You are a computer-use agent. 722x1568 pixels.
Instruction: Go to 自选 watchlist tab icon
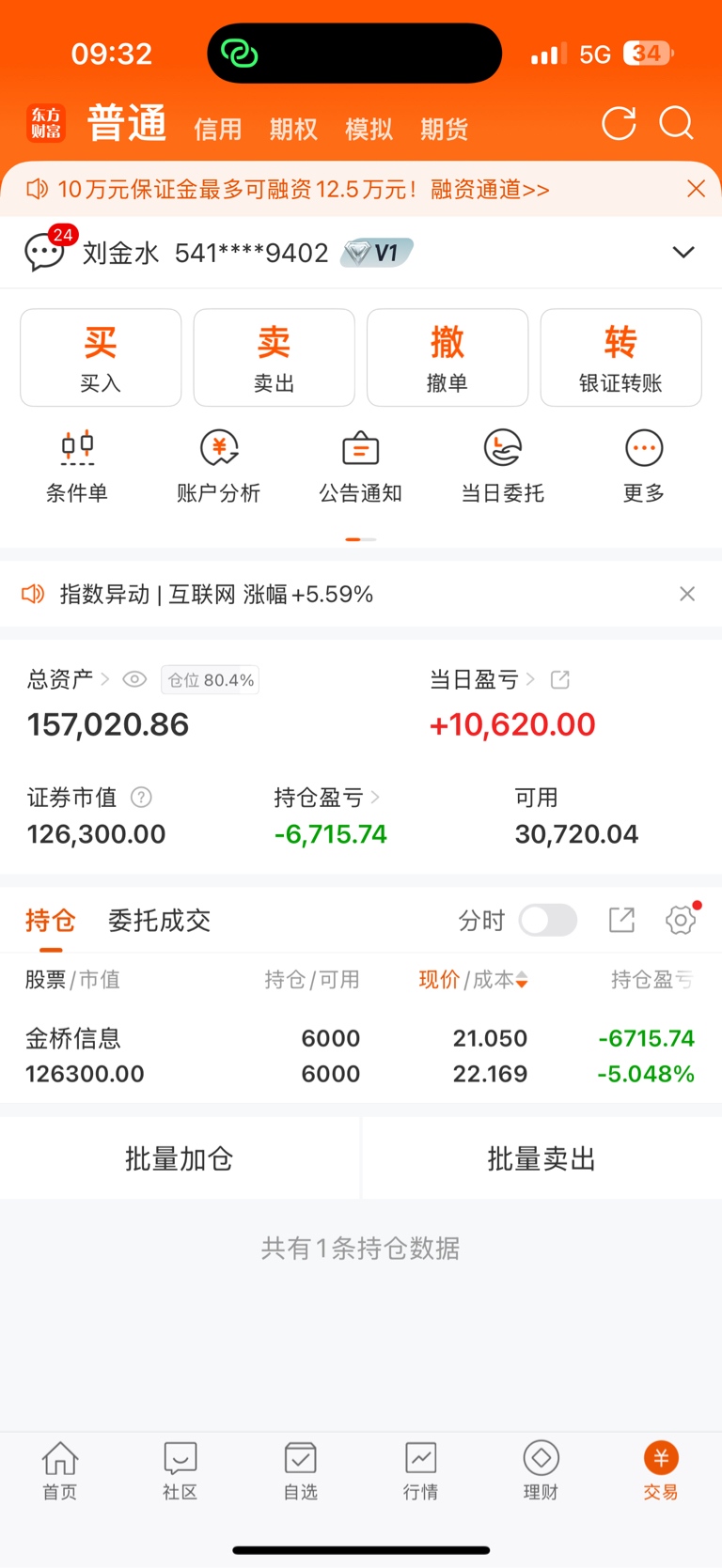[300, 1458]
